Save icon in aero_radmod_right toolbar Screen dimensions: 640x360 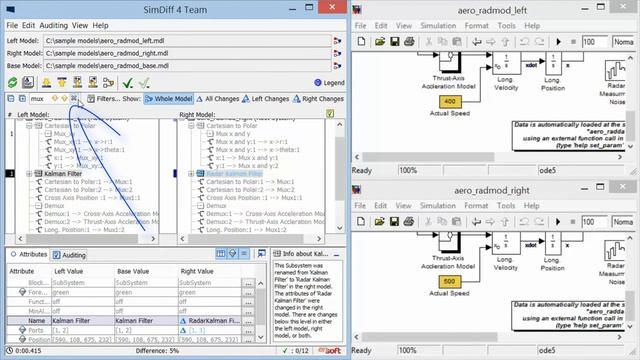click(394, 222)
